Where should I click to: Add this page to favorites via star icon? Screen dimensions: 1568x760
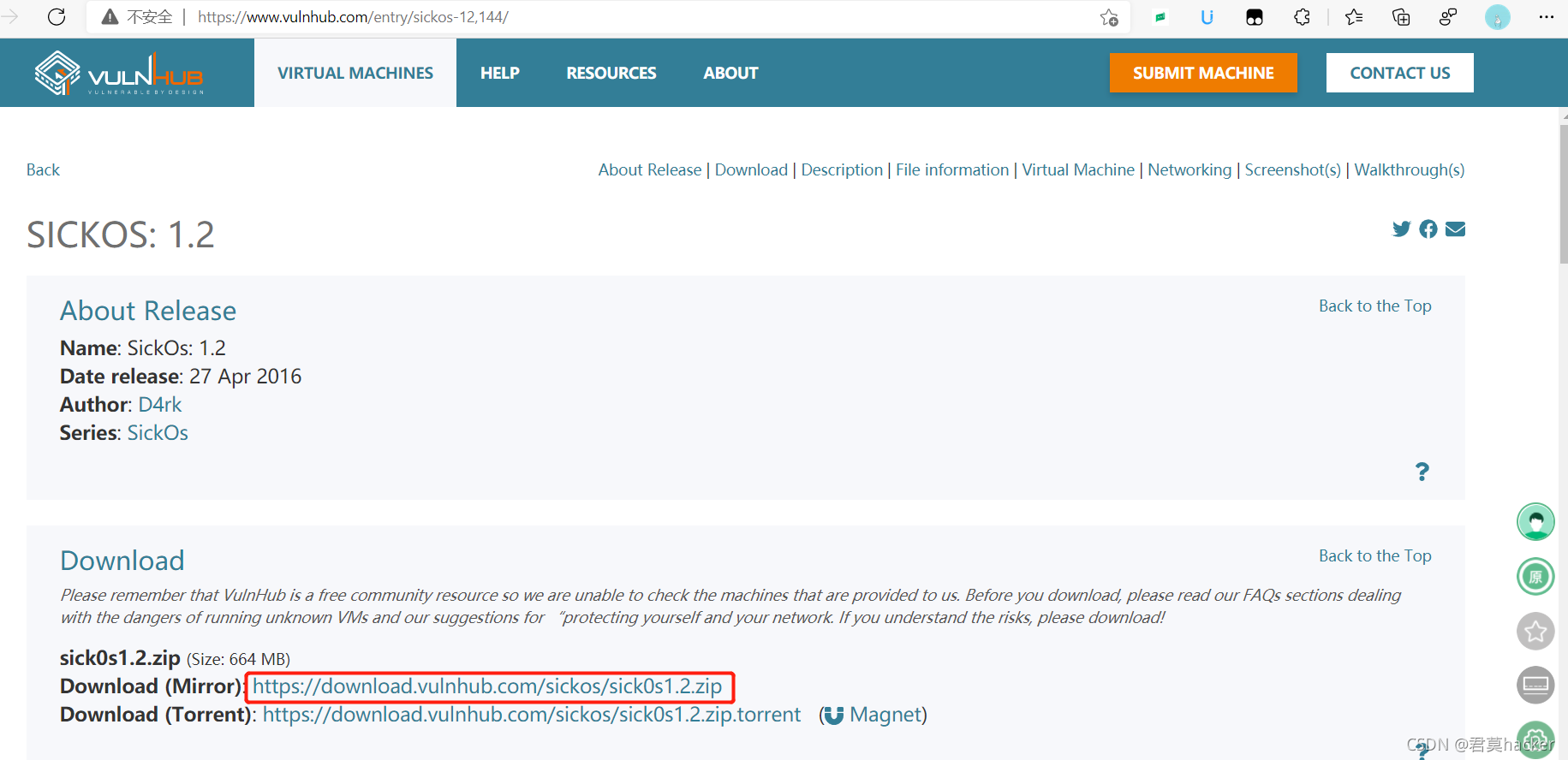[1109, 17]
